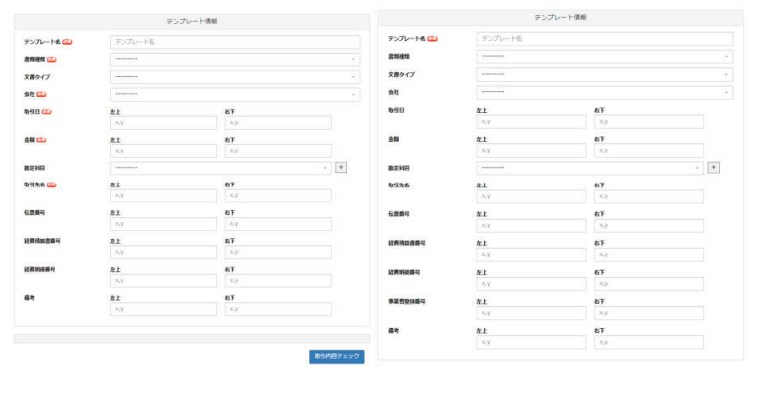Open the 勘定科目 dropdown in the left form
This screenshot has width=759, height=397.
[221, 168]
